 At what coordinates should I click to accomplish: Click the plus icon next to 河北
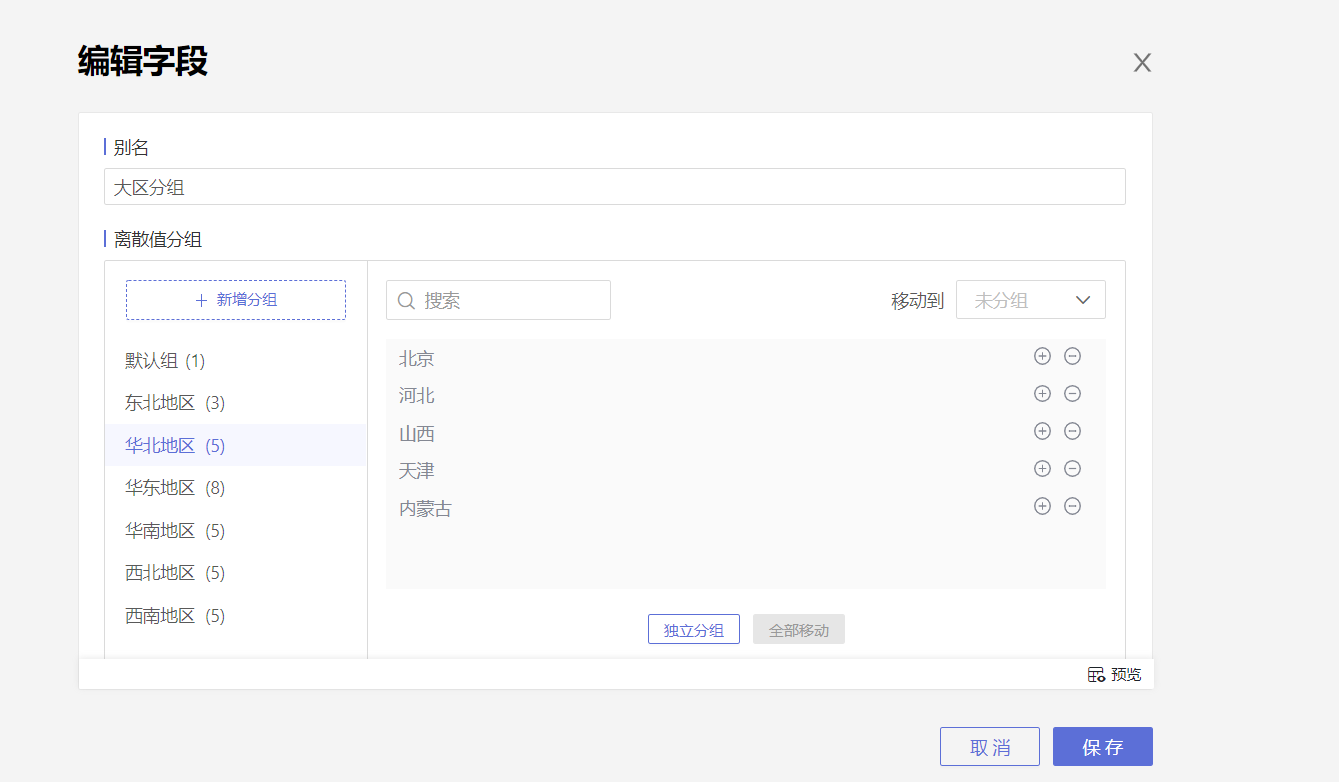[x=1042, y=394]
